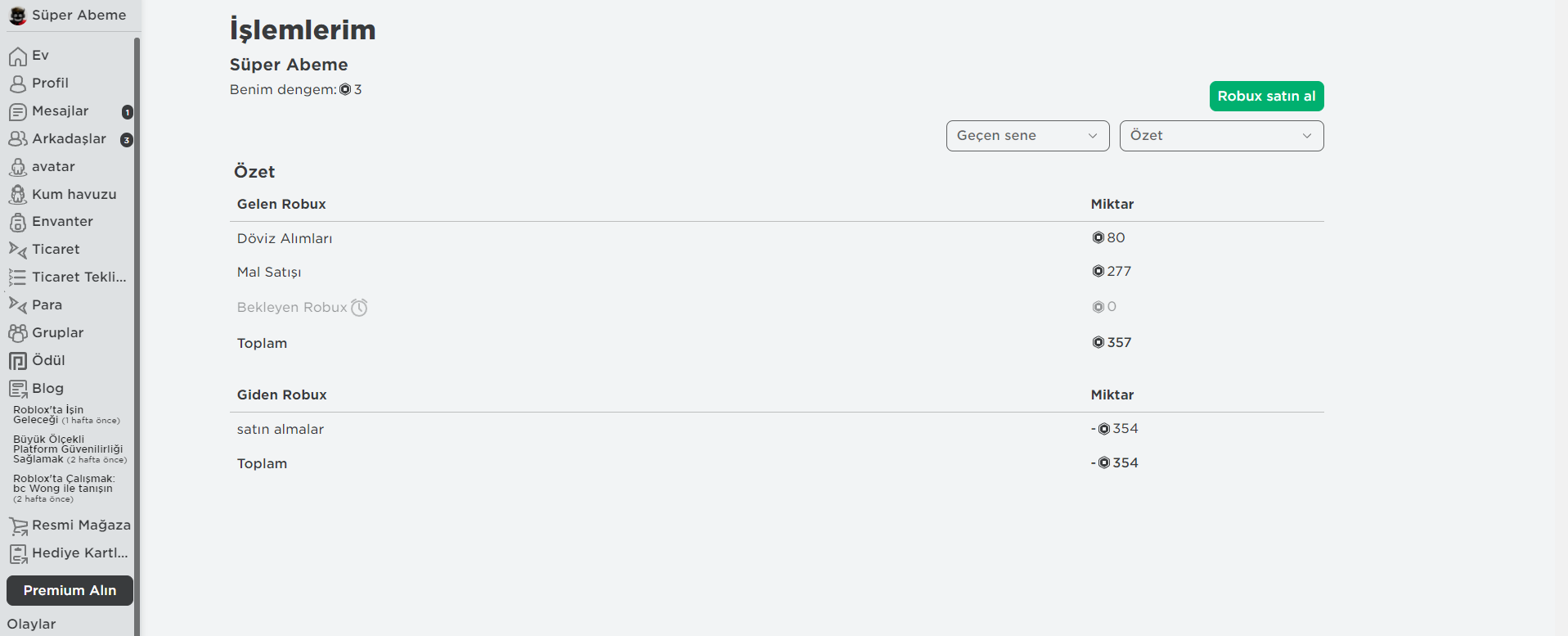Click the Envanter backpack icon

click(x=18, y=222)
